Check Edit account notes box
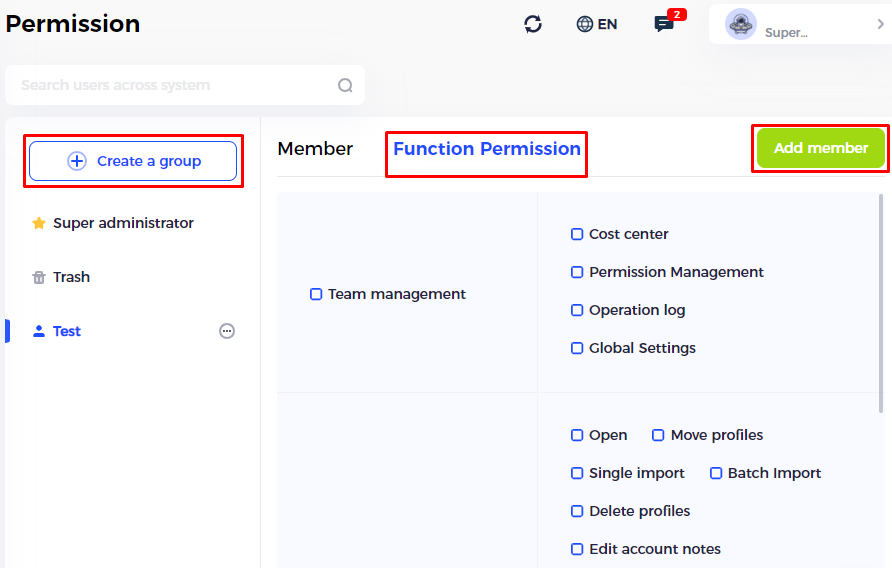Image resolution: width=892 pixels, height=568 pixels. [577, 549]
